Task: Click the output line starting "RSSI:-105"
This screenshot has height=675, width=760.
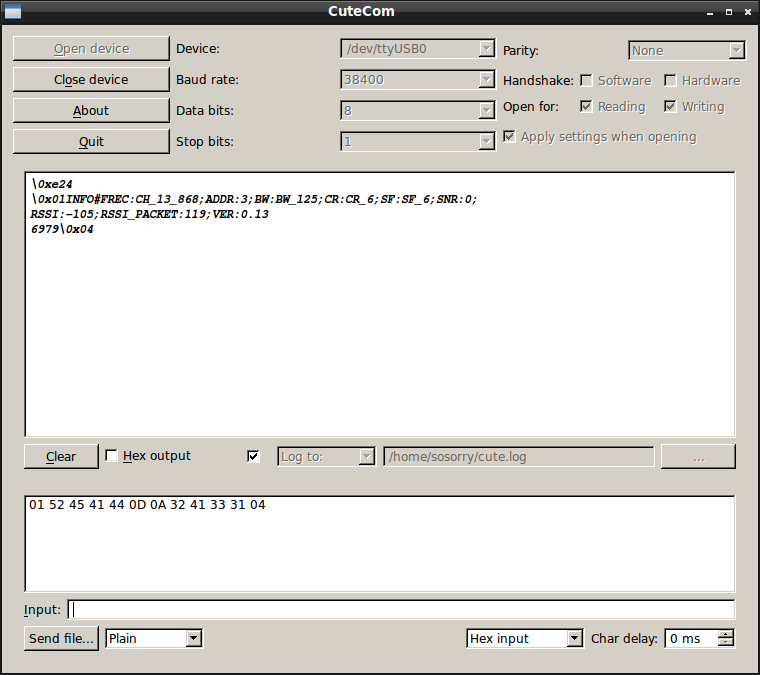Action: (x=149, y=214)
